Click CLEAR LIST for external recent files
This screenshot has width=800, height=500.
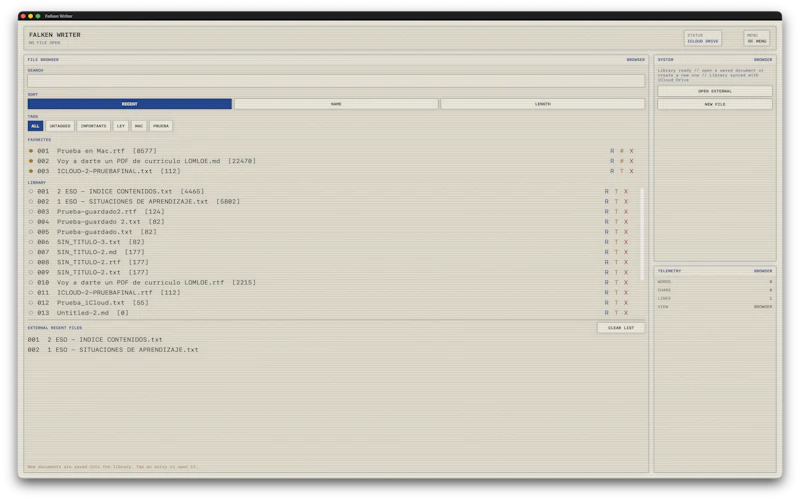pyautogui.click(x=621, y=328)
